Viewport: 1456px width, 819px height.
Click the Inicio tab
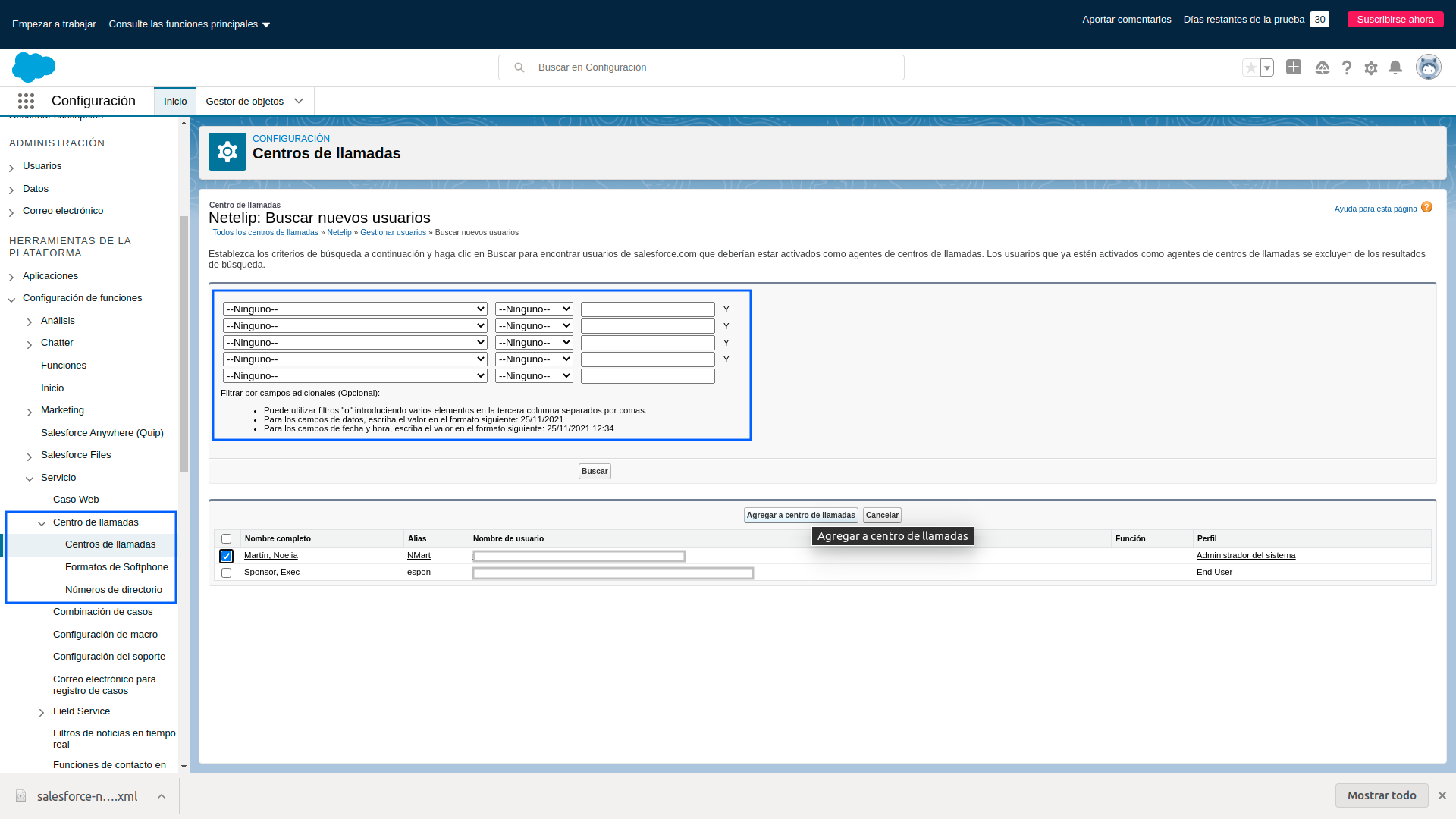175,100
